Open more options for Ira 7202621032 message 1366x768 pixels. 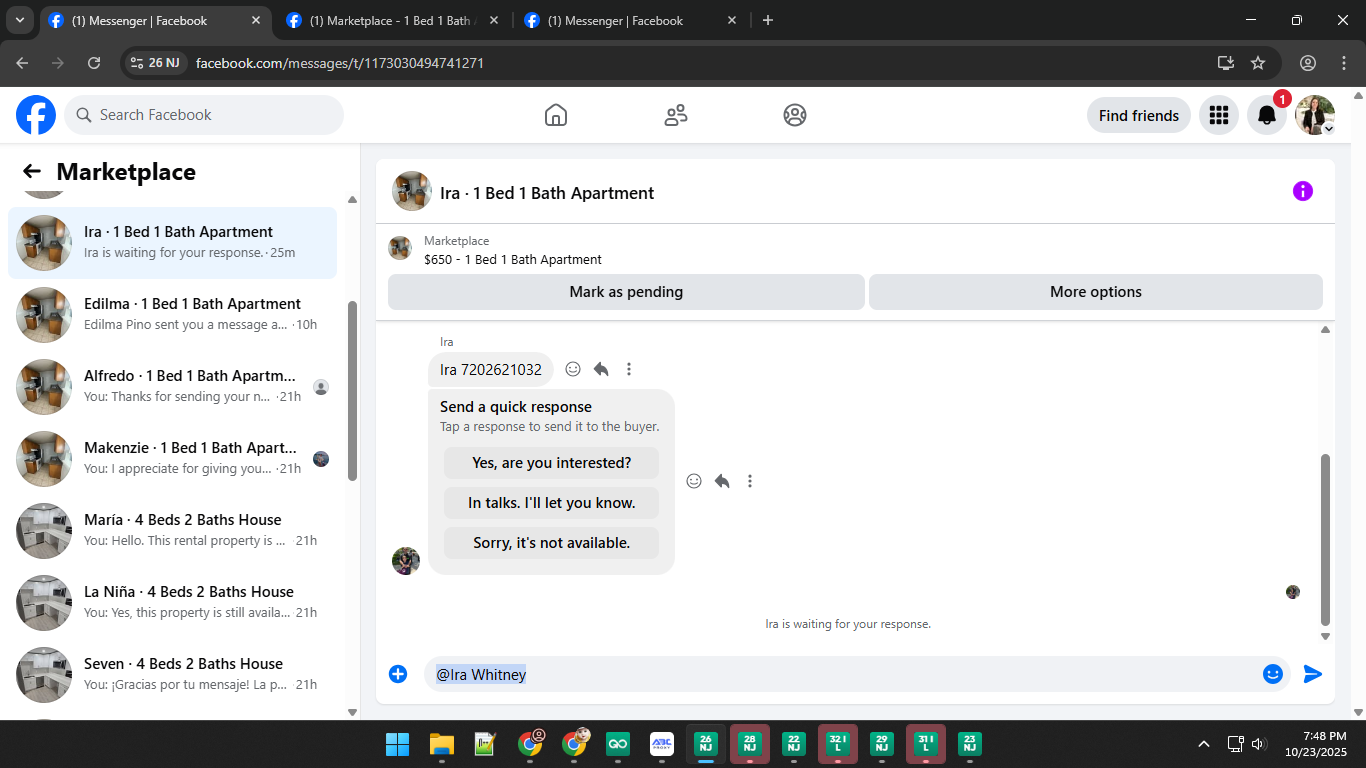(629, 369)
